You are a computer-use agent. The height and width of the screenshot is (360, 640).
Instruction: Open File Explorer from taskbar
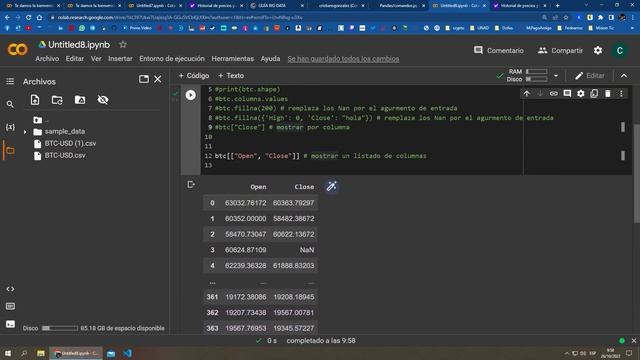point(41,353)
